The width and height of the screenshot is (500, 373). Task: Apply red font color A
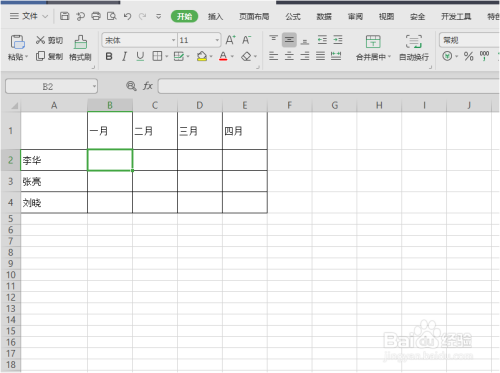tap(223, 56)
